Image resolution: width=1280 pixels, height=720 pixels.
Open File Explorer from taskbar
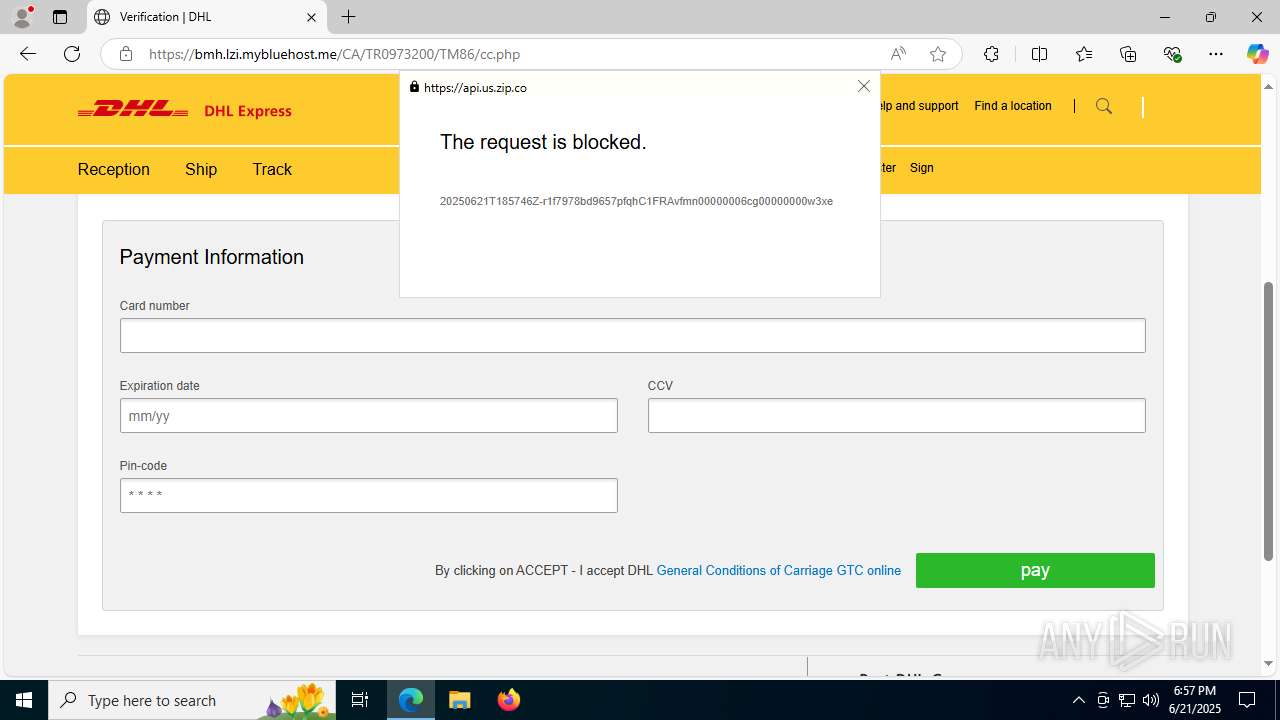tap(459, 700)
